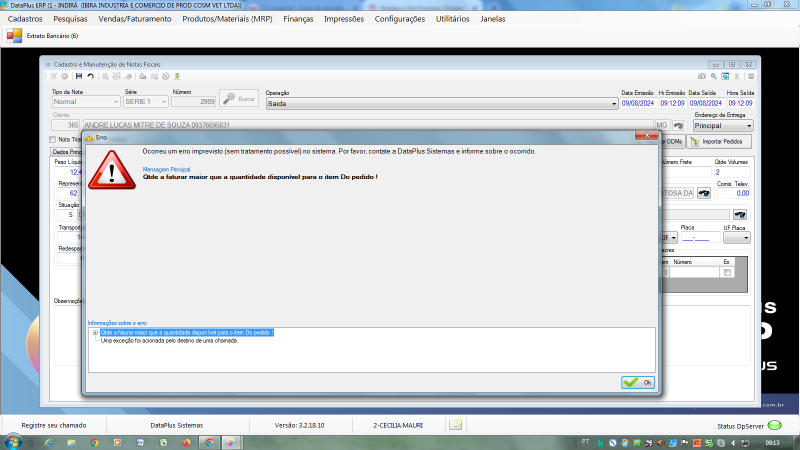
Task: Click the green download arrow toolbar icon
Action: coord(177,77)
